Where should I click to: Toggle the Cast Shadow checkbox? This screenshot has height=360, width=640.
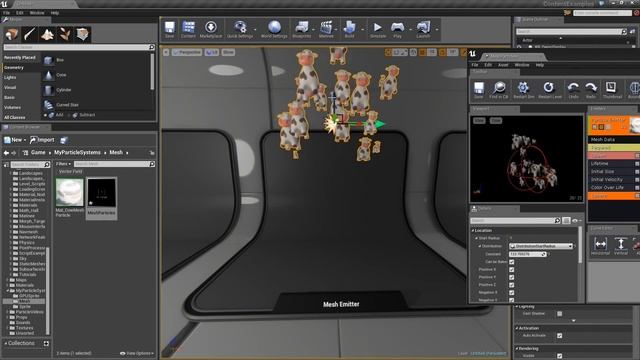pyautogui.click(x=560, y=313)
